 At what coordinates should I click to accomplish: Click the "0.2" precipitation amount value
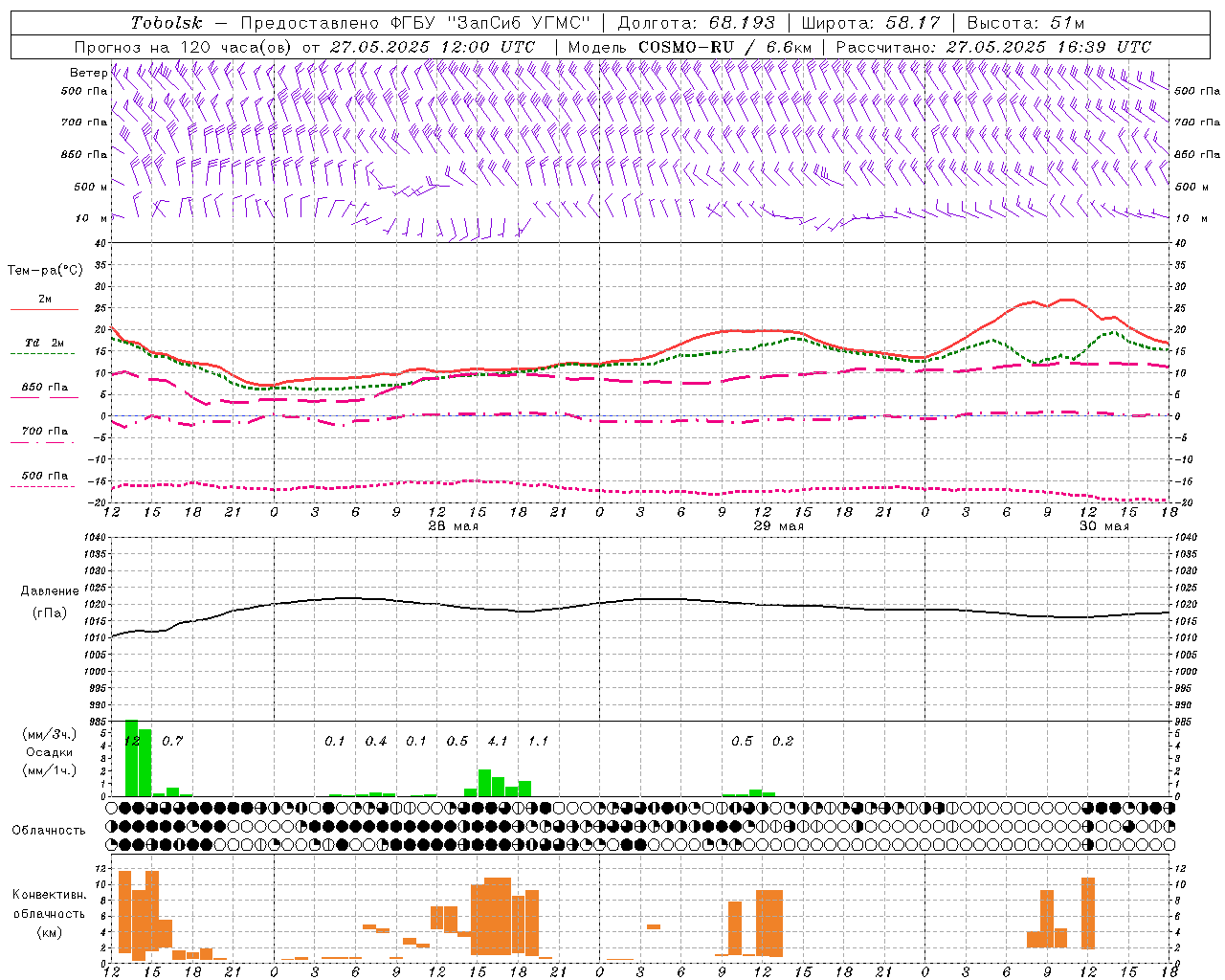pos(783,741)
